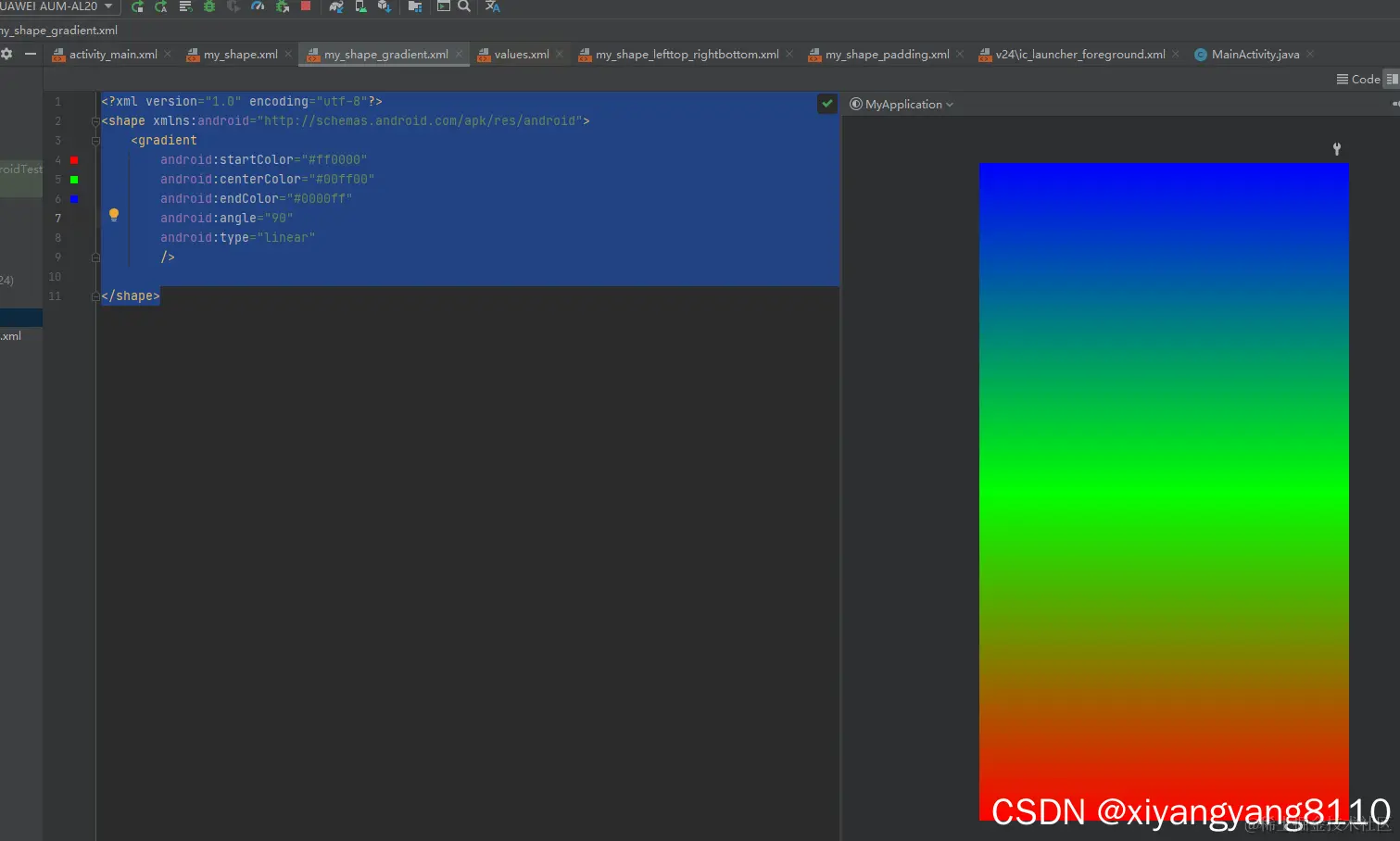Click Attach Debugger to Android Process icon
1400x841 pixels.
coord(283,6)
